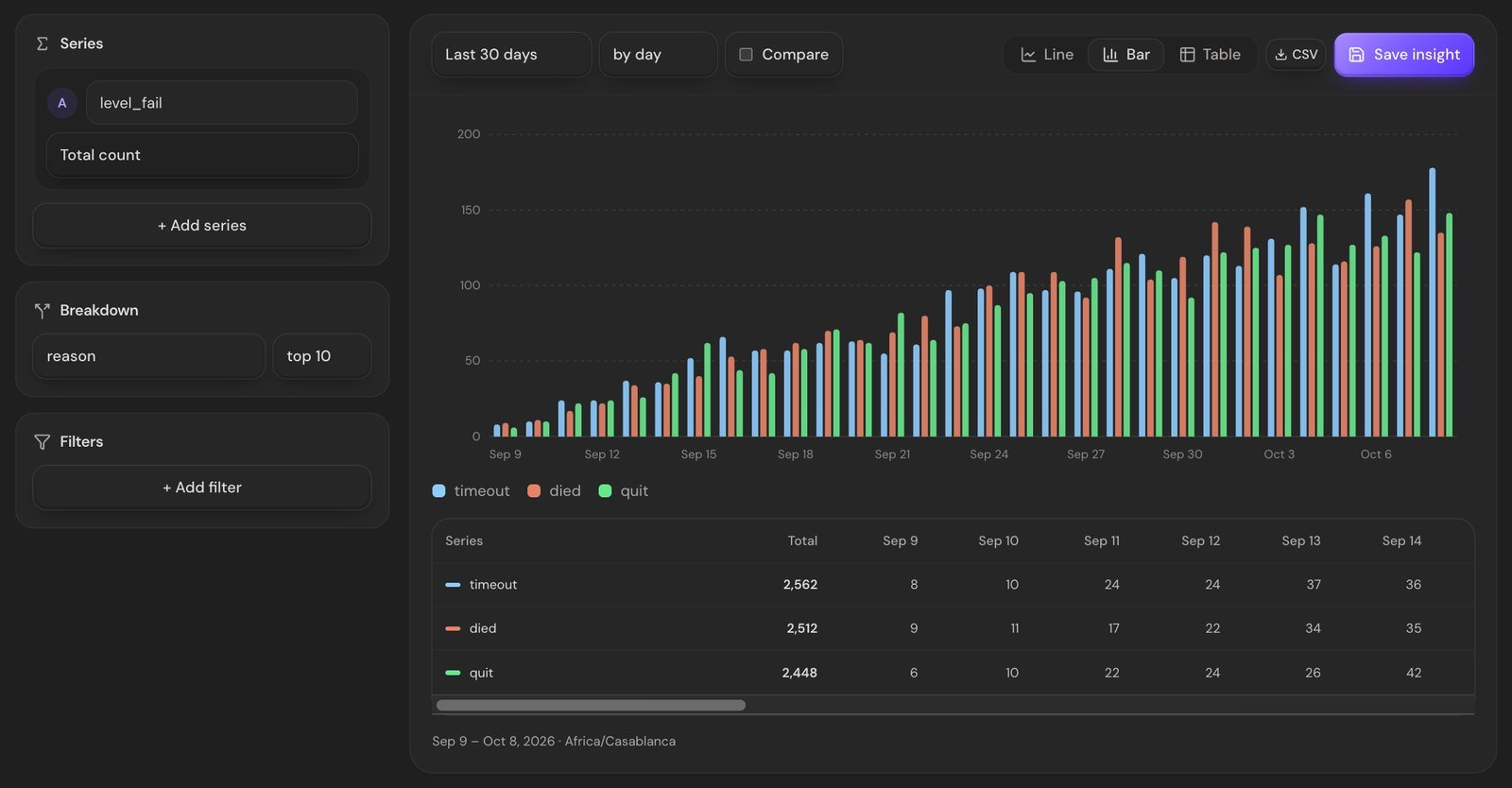Click the series A badge
Viewport: 1512px width, 788px height.
62,103
